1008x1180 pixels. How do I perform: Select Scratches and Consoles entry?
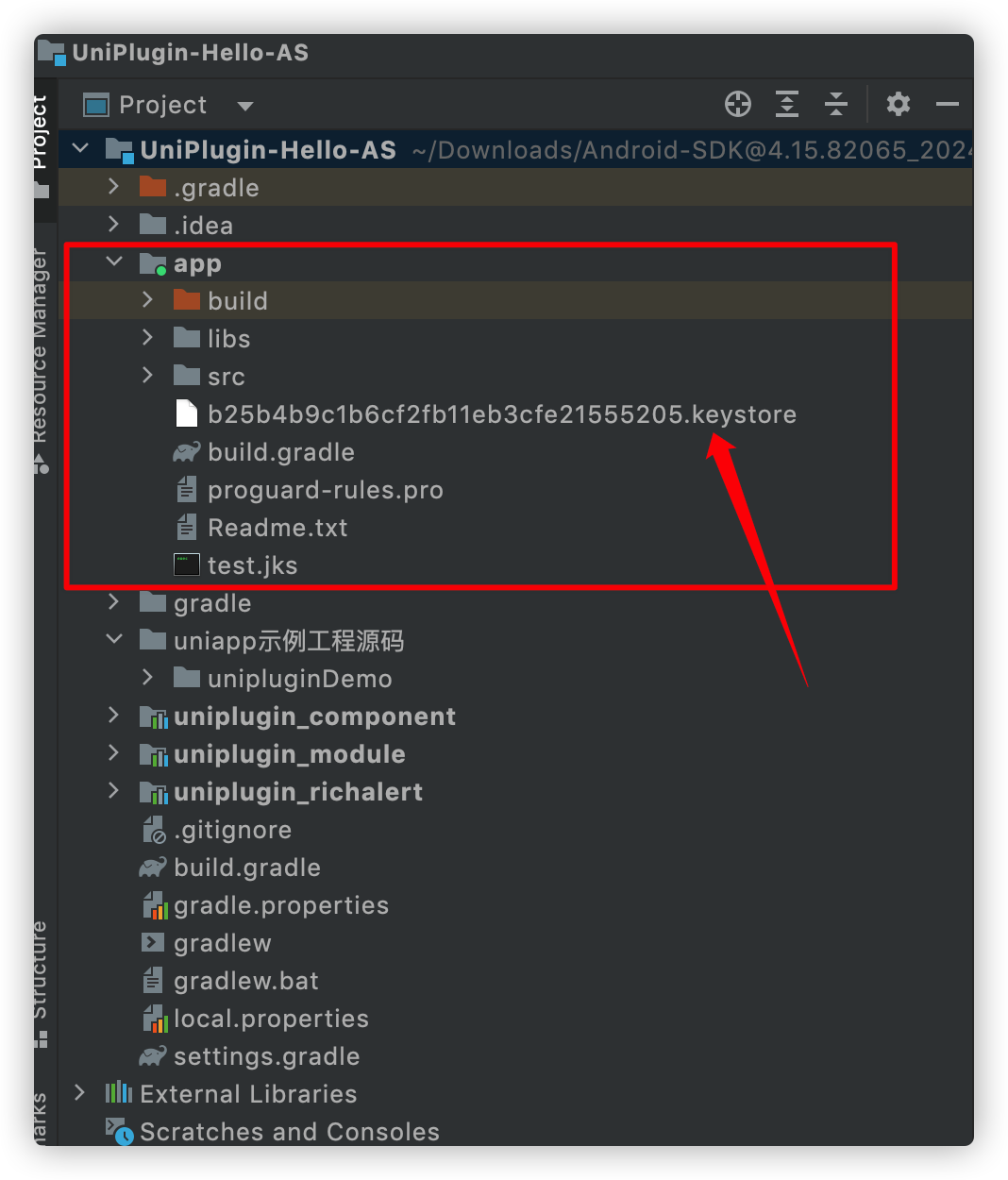[x=290, y=1131]
